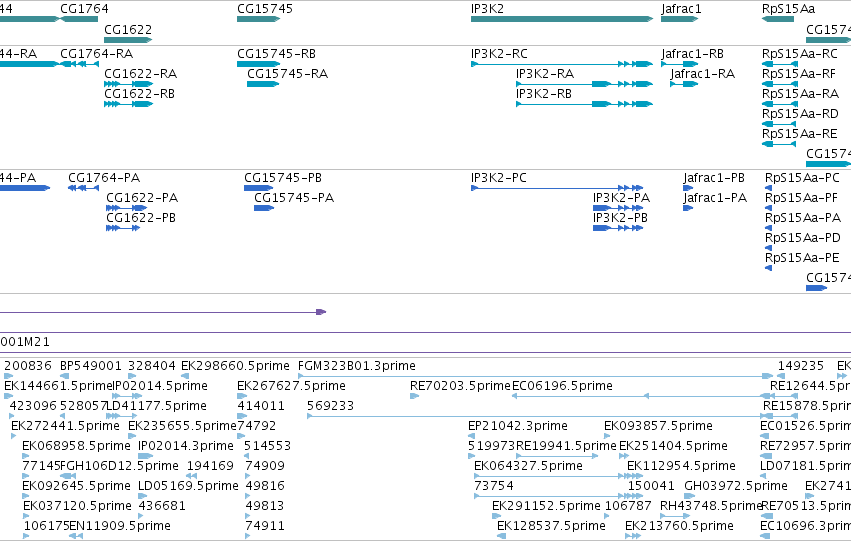
Task: Select the EP21042.3prime EST
Action: (x=472, y=436)
